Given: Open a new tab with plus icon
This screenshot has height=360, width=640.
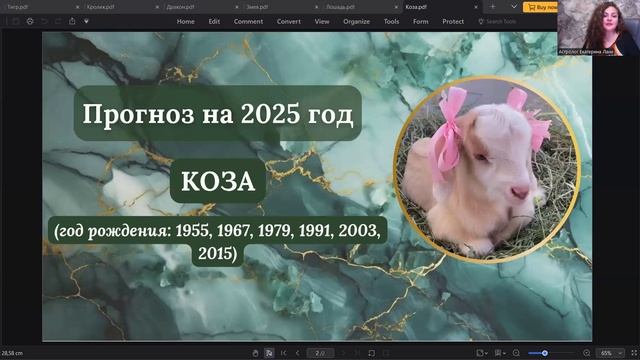Looking at the screenshot, I should 493,7.
